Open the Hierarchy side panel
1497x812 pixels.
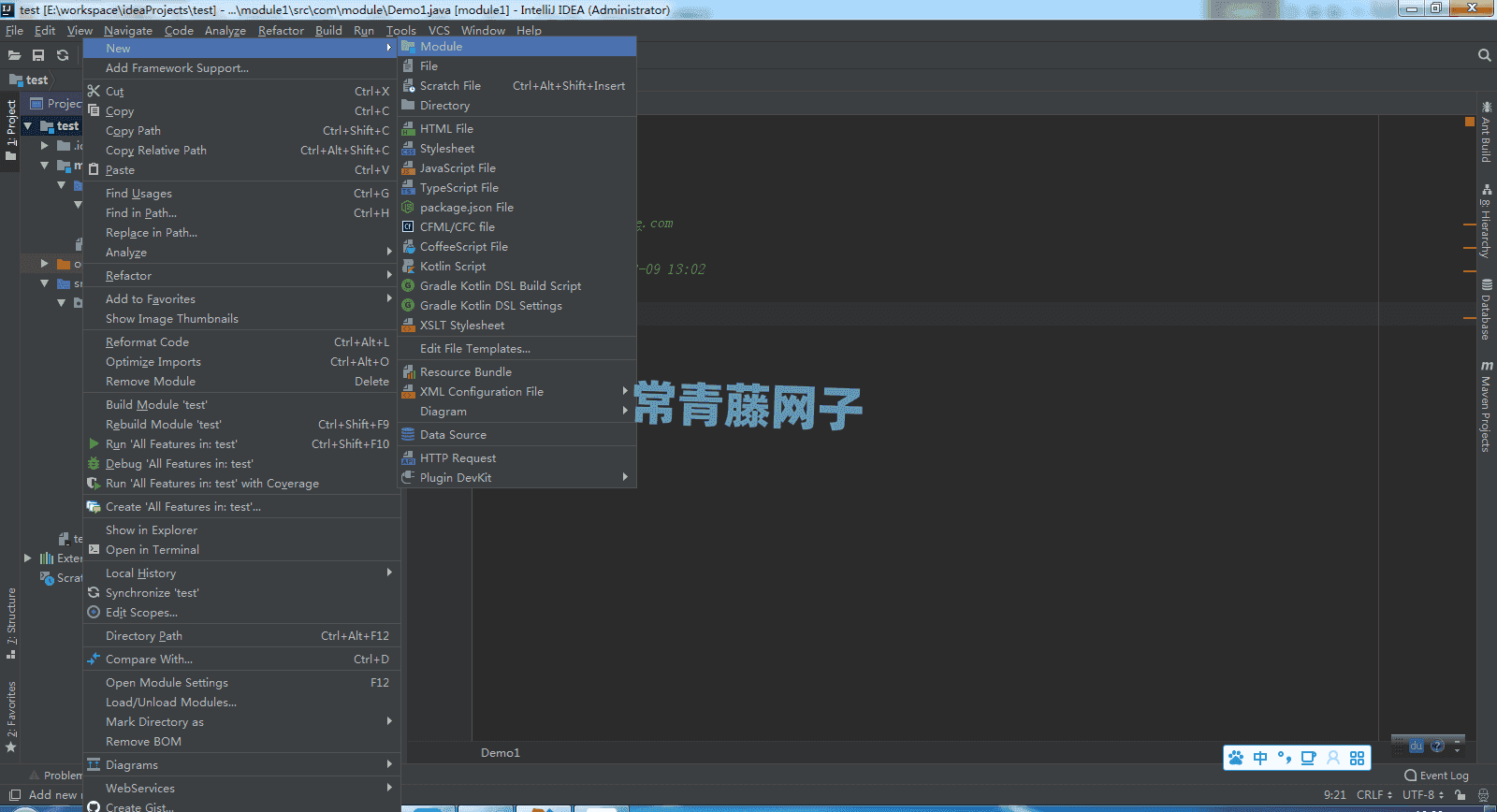pyautogui.click(x=1486, y=222)
